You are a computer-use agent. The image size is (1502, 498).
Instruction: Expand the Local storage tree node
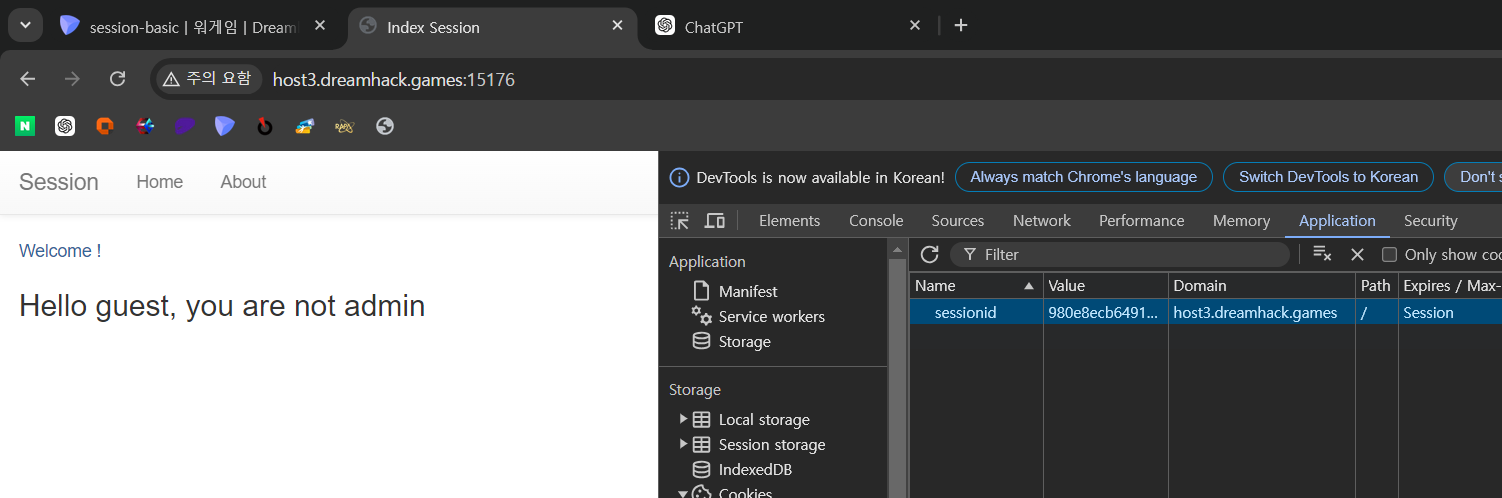684,419
